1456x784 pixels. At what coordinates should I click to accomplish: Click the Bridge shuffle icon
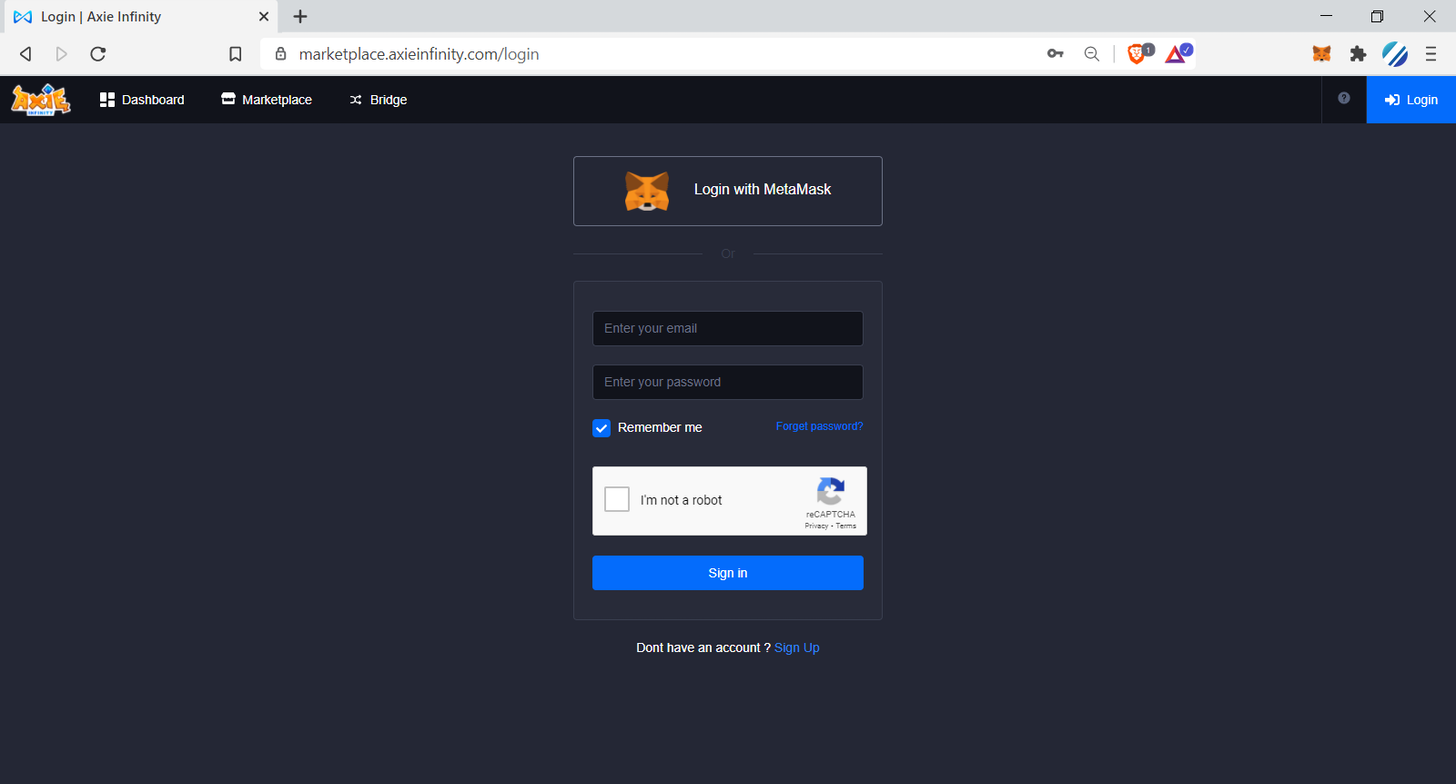coord(355,100)
